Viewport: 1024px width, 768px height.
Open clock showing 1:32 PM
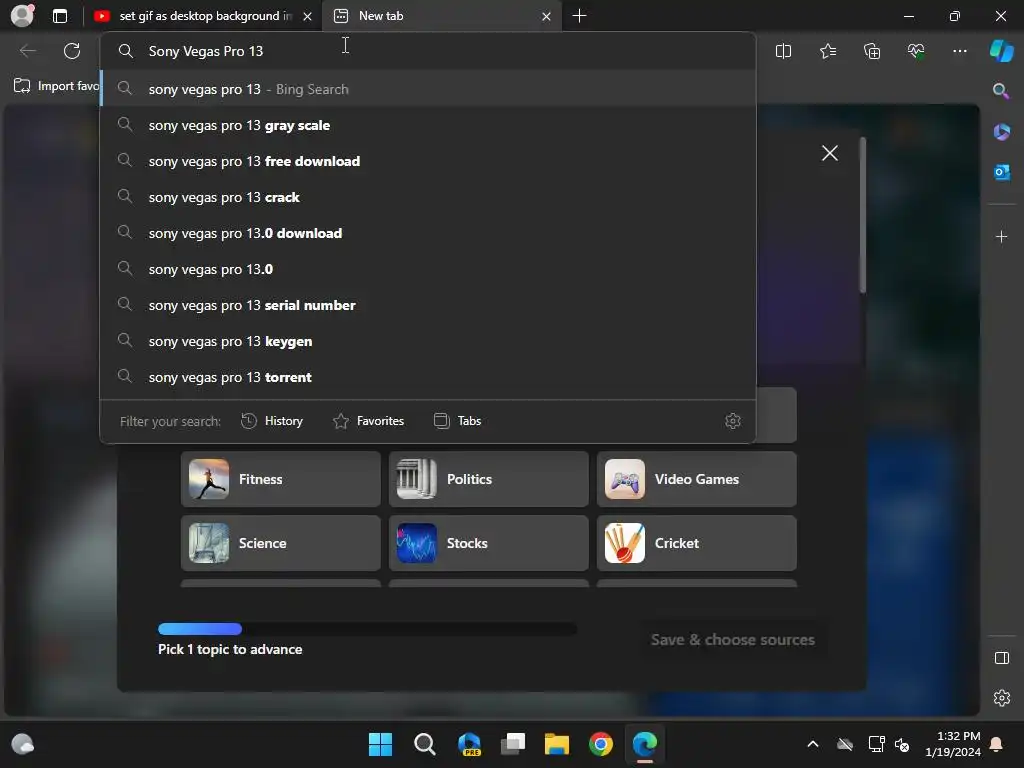pyautogui.click(x=953, y=744)
